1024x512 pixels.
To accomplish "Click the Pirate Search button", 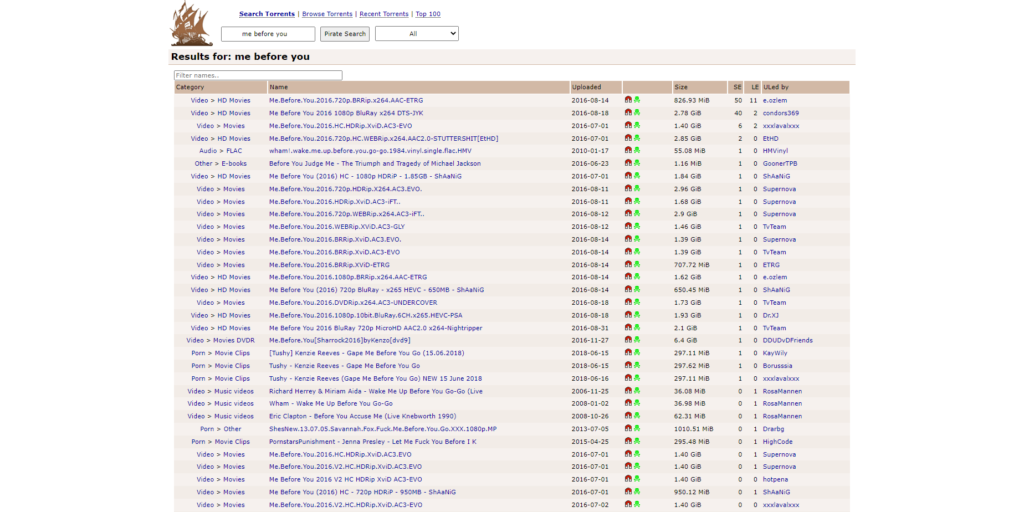I will point(345,34).
